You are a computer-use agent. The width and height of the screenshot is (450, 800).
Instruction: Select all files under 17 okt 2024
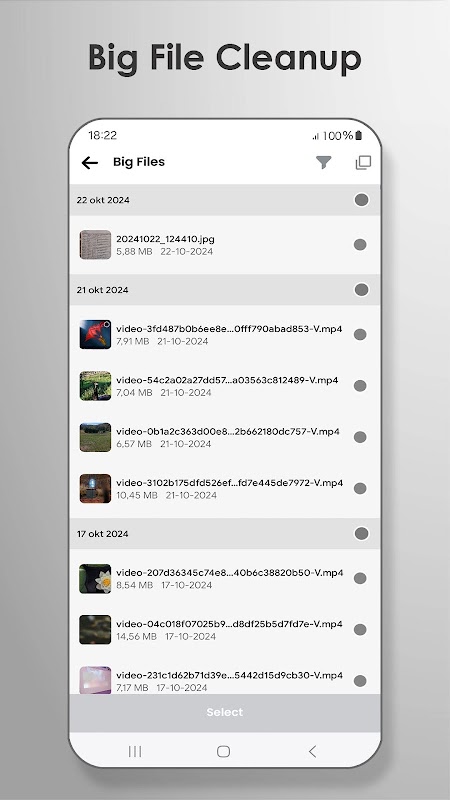coord(361,534)
